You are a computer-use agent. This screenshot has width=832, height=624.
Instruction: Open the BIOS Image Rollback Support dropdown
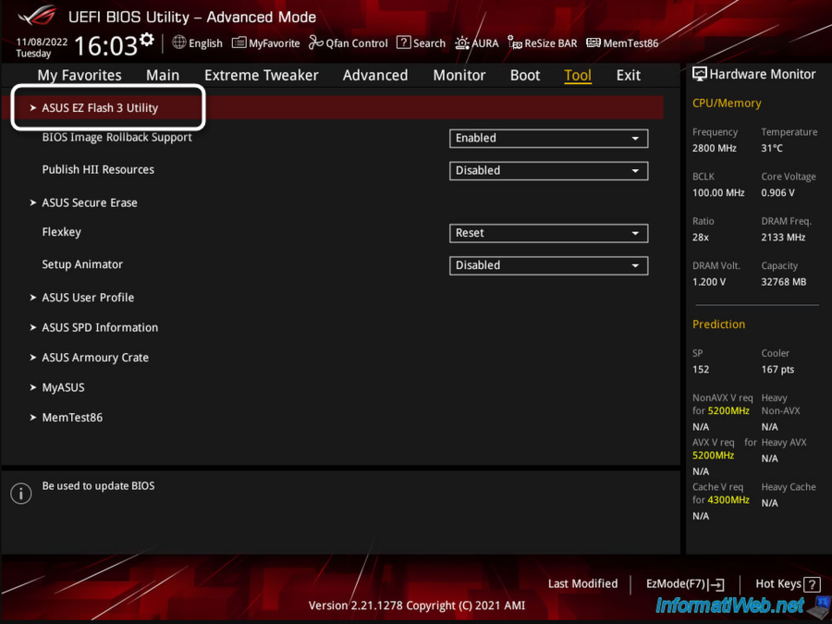point(548,138)
